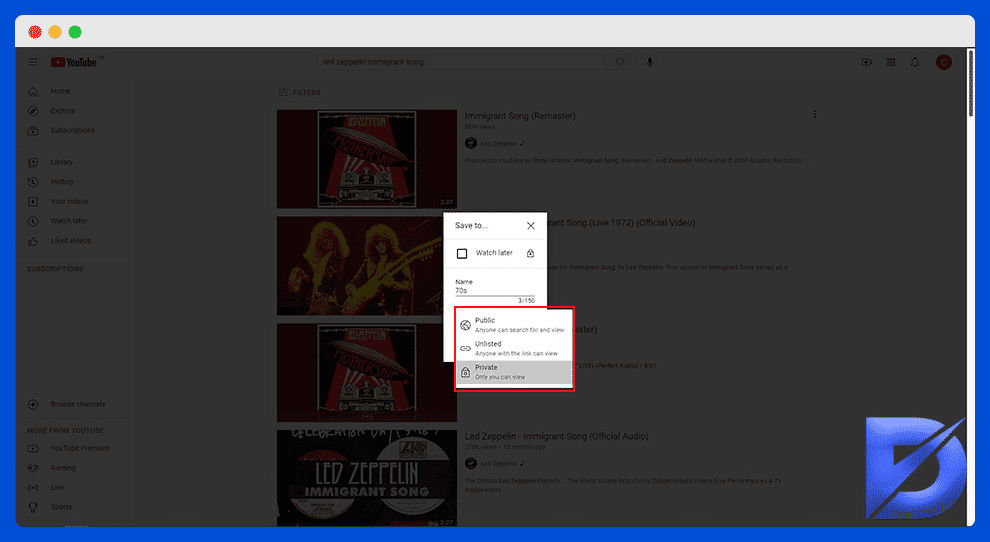The width and height of the screenshot is (990, 542).
Task: Open title Immigrant Song (Remaster)
Action: pyautogui.click(x=520, y=116)
